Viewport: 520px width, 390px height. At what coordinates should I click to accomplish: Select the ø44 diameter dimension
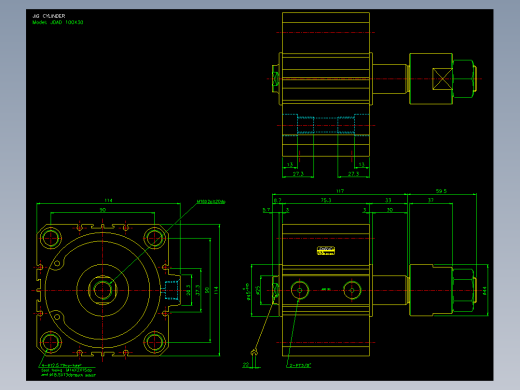pos(484,291)
